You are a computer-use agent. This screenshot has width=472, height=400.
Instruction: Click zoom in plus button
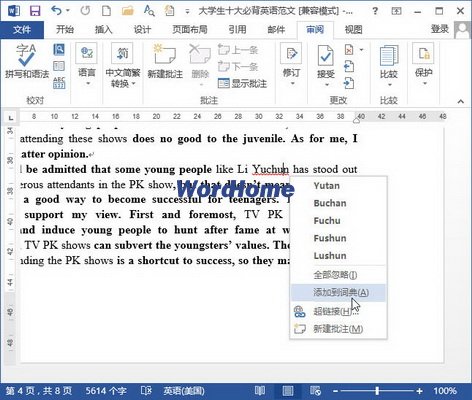[419, 391]
